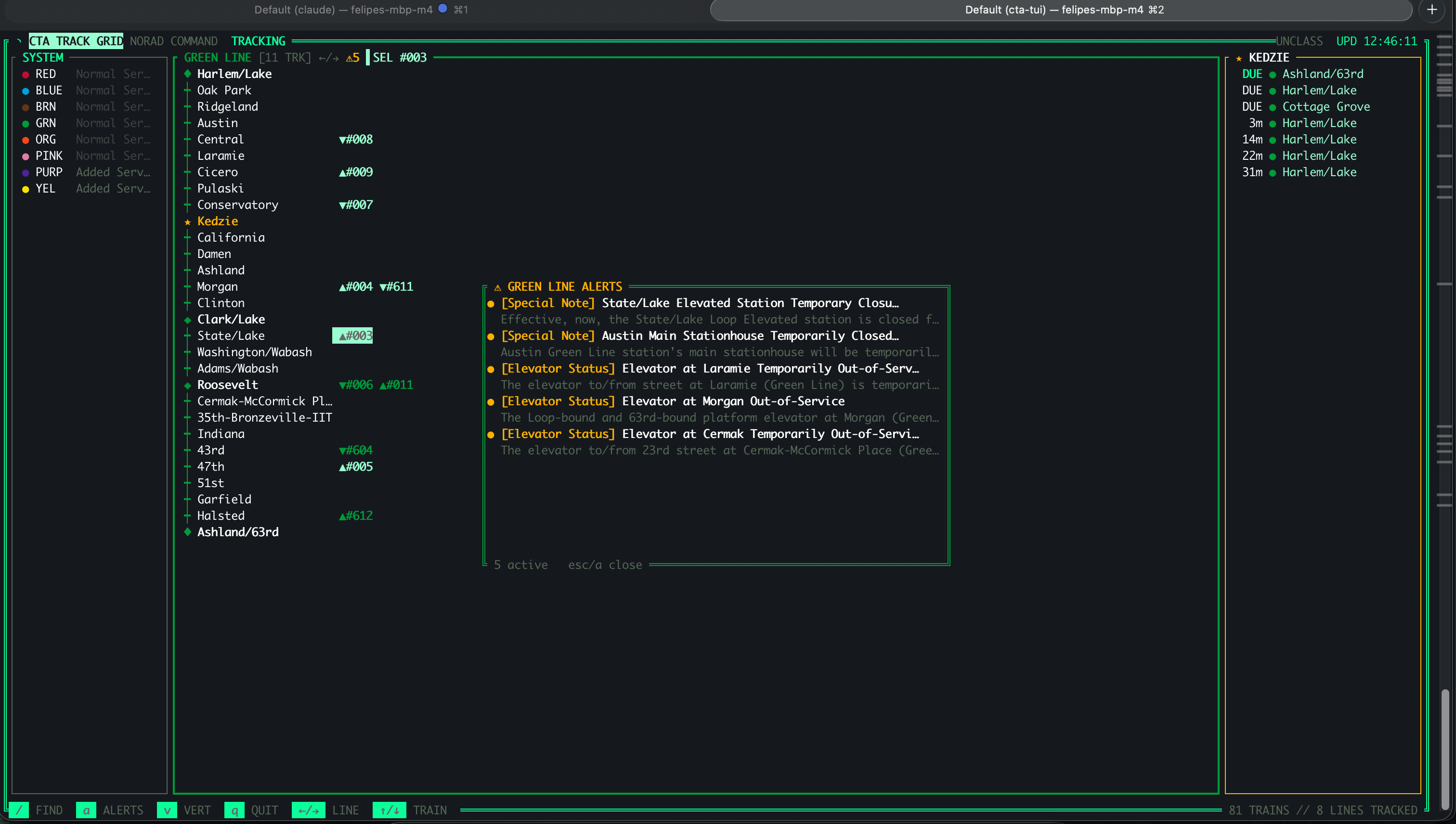Add a new terminal tab with plus button
This screenshot has width=1456, height=824.
click(x=1431, y=10)
